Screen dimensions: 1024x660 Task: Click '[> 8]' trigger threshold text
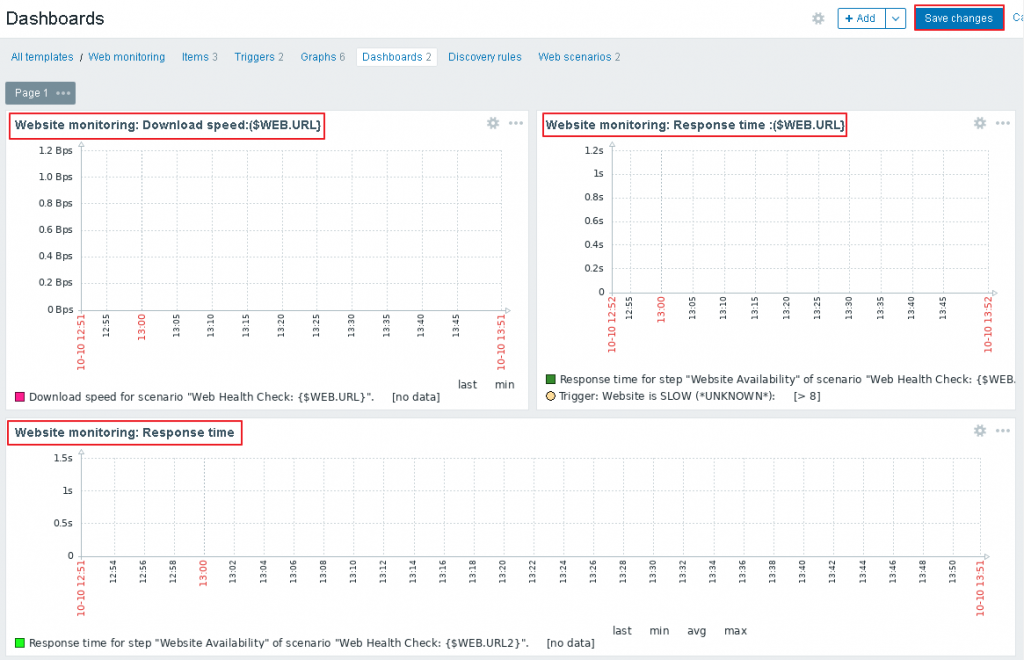807,396
